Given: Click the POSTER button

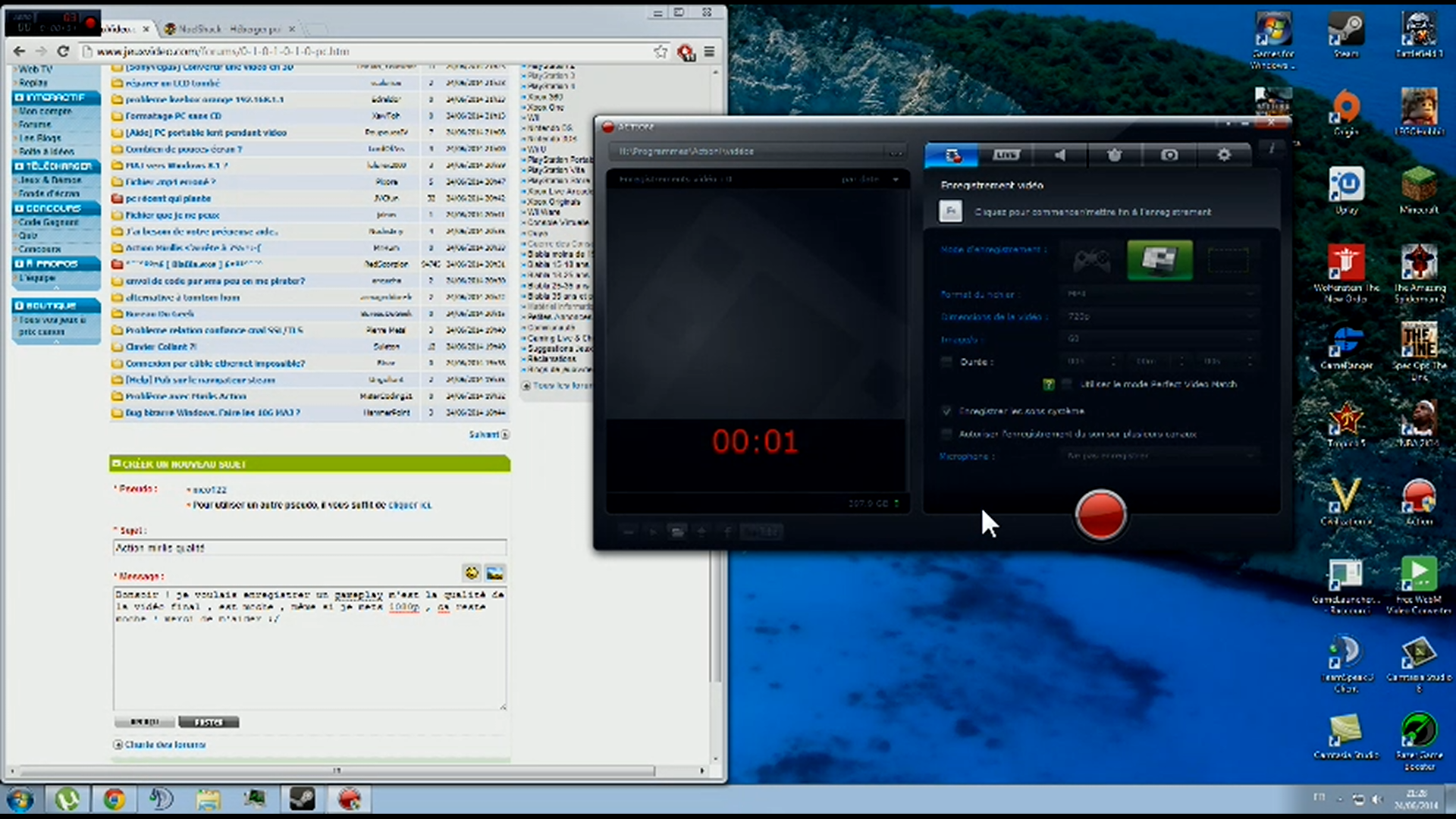Looking at the screenshot, I should click(x=209, y=722).
